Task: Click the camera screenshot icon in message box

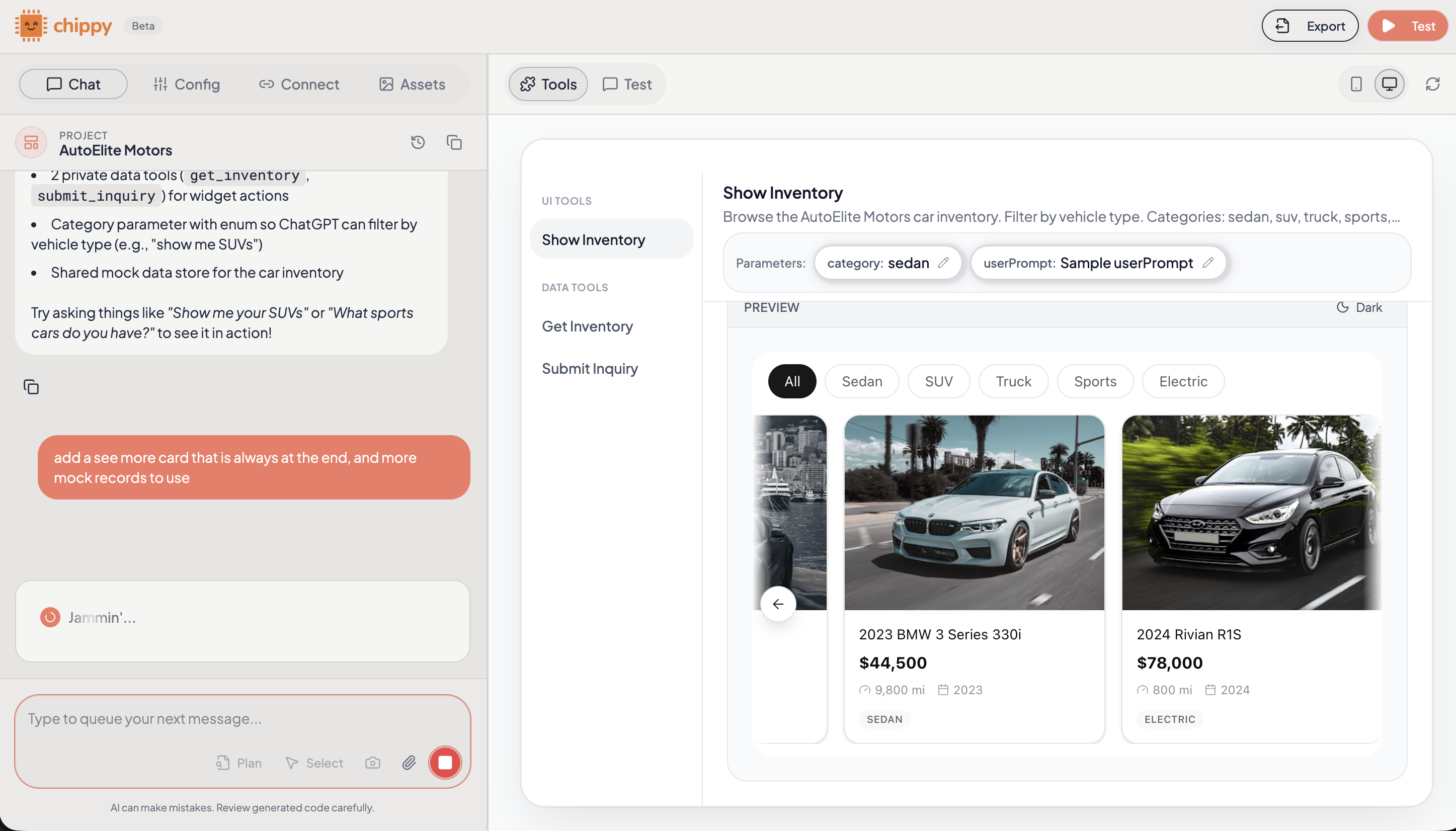Action: click(373, 763)
